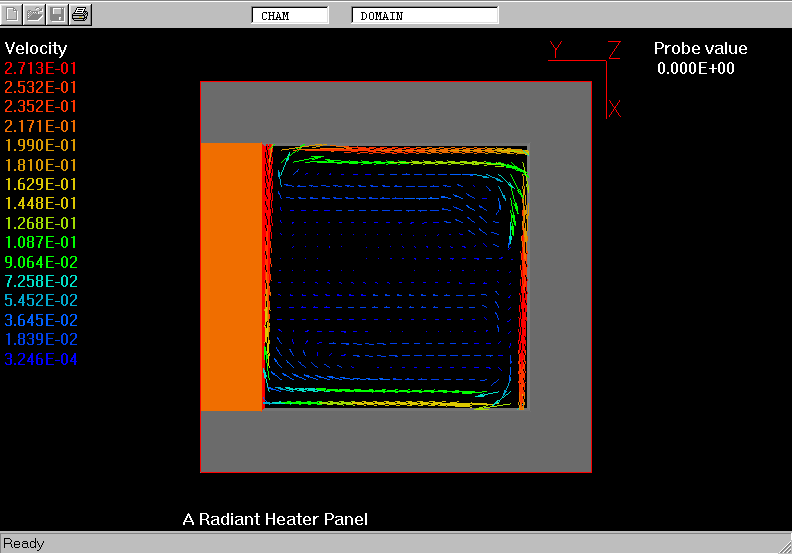Click the CHAM text field
This screenshot has height=554, width=792.
[289, 16]
